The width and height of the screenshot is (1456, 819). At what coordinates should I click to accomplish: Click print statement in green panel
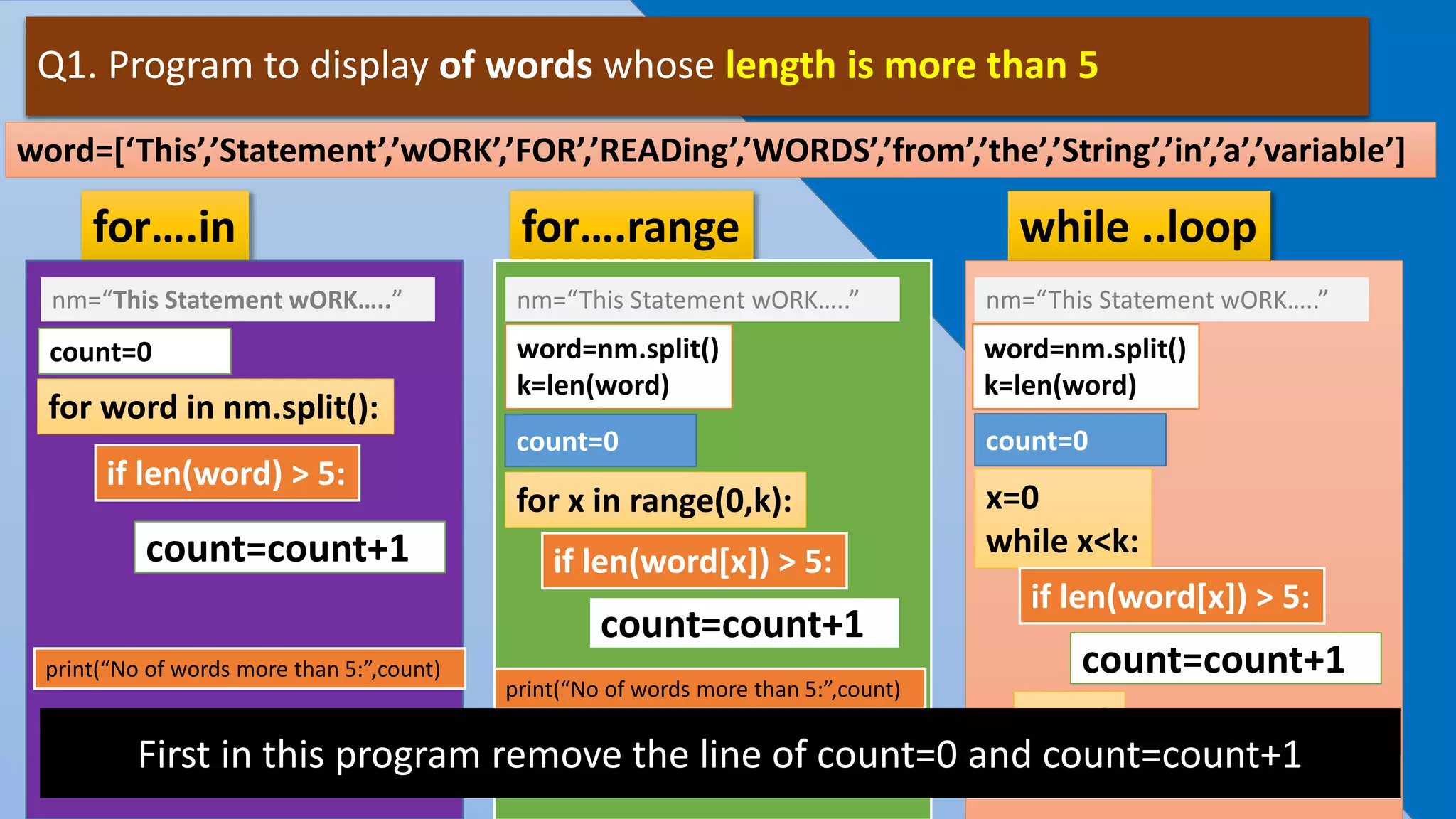coord(709,689)
